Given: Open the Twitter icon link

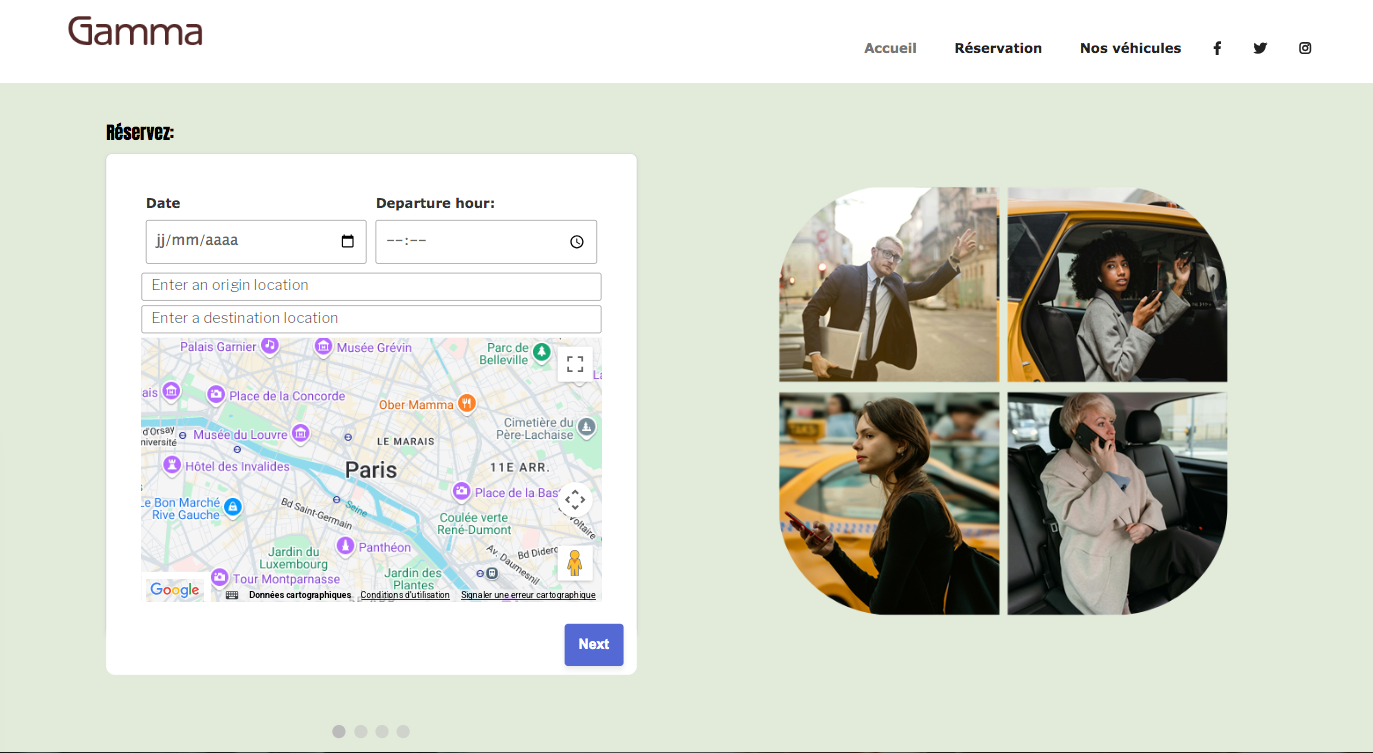Looking at the screenshot, I should (1260, 48).
